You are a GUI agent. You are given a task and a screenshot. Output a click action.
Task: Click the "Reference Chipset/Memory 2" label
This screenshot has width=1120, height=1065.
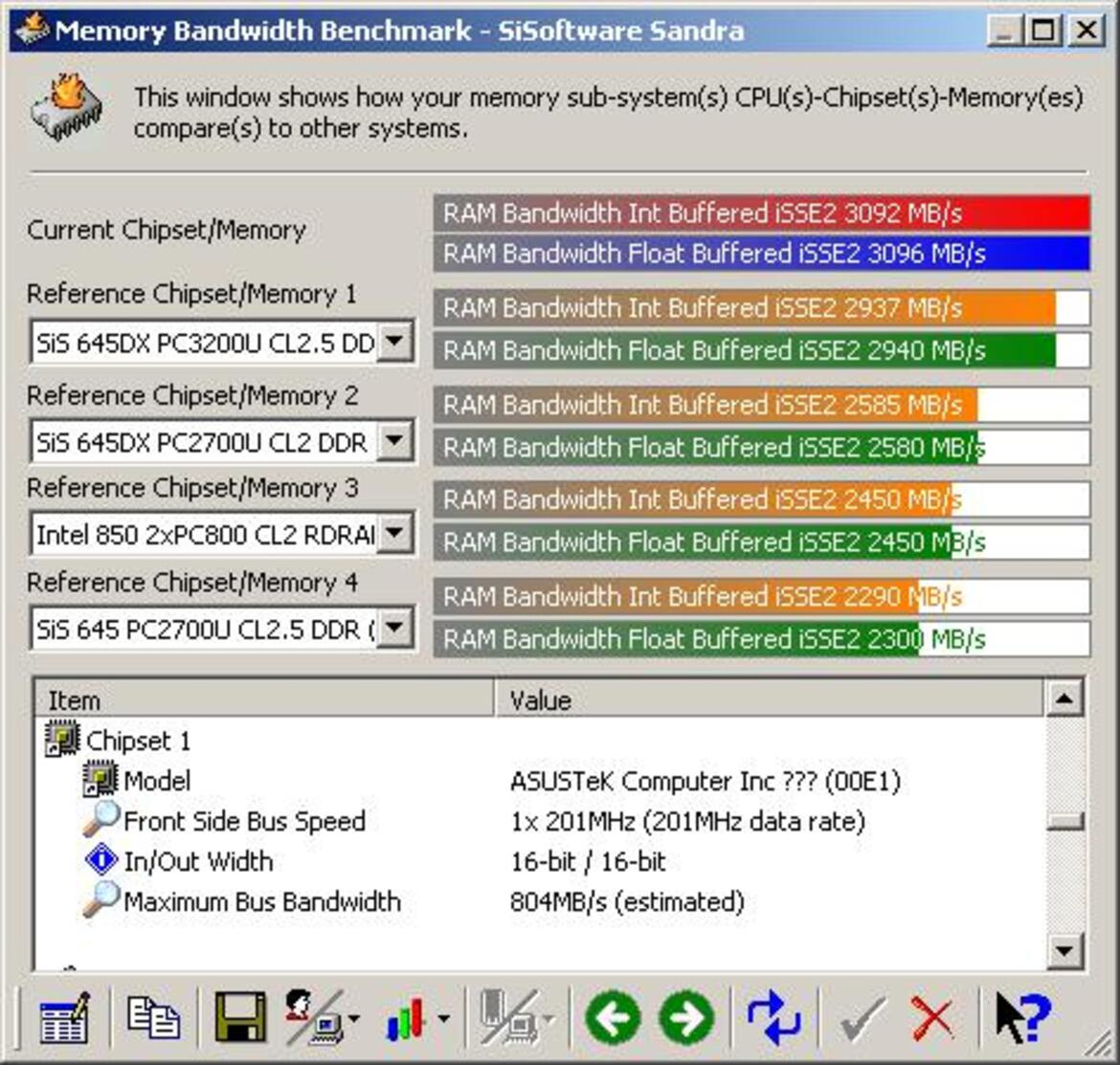point(192,395)
